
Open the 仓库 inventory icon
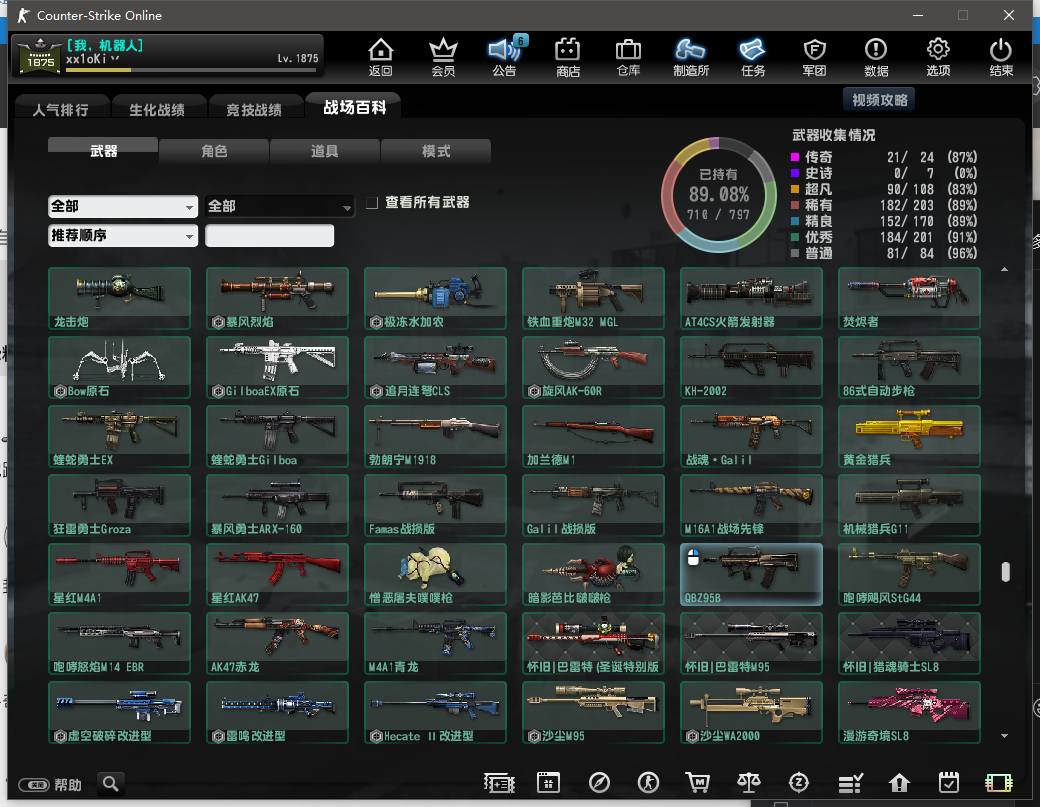click(628, 57)
